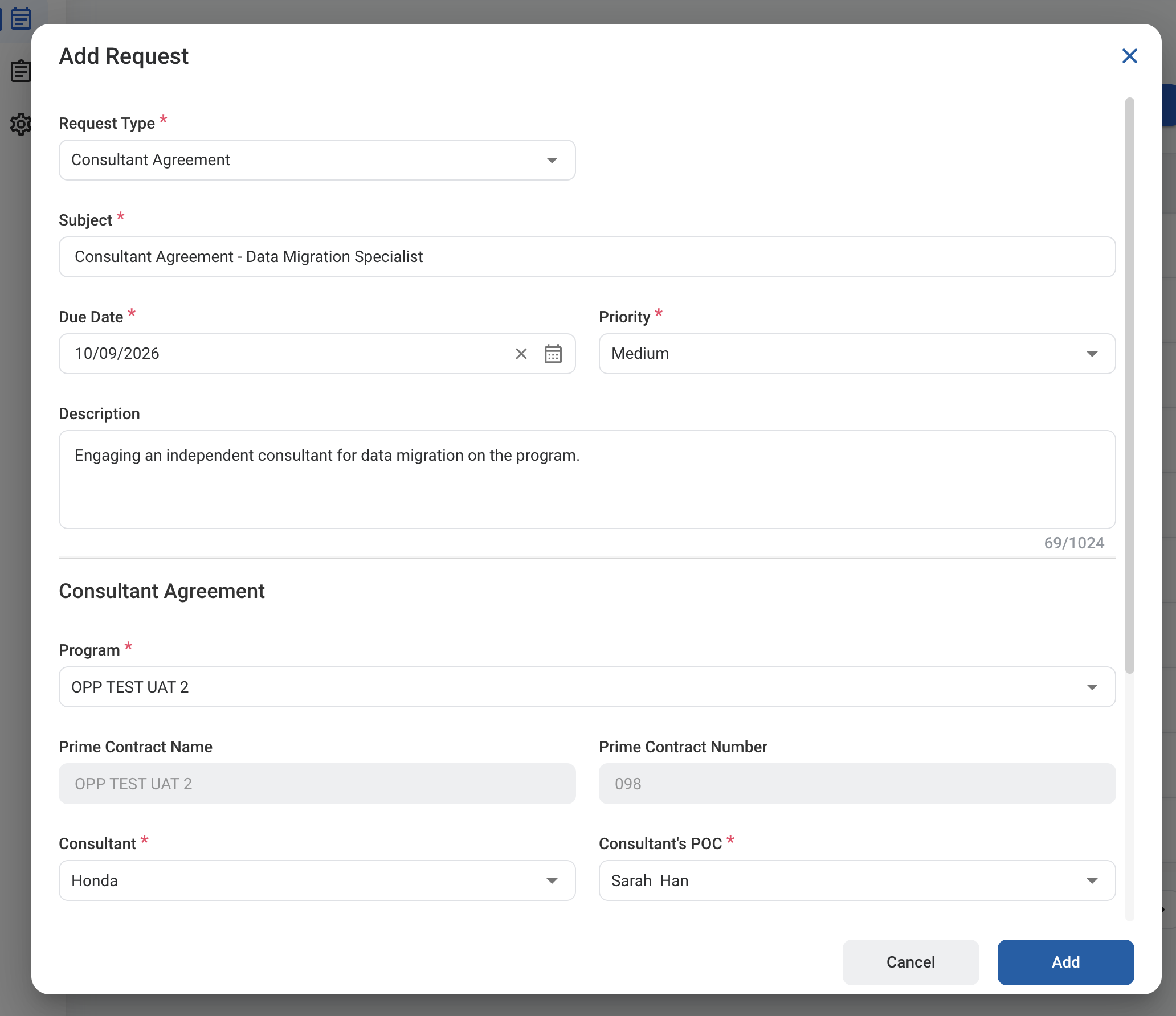The image size is (1176, 1016).
Task: Open the calendar picker for Due Date
Action: (x=553, y=354)
